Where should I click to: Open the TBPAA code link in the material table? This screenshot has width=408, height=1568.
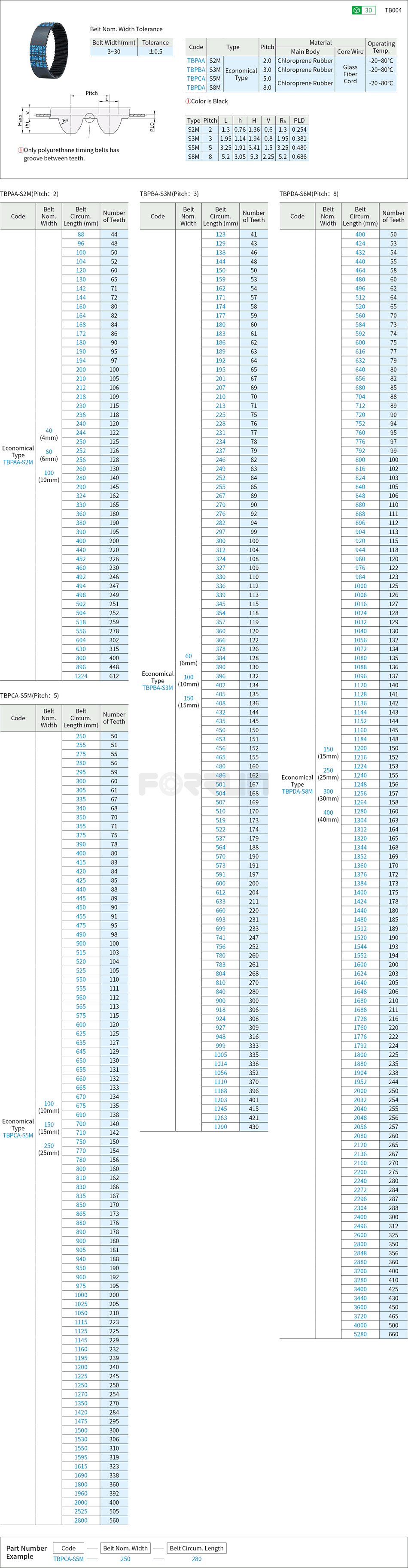click(x=196, y=61)
